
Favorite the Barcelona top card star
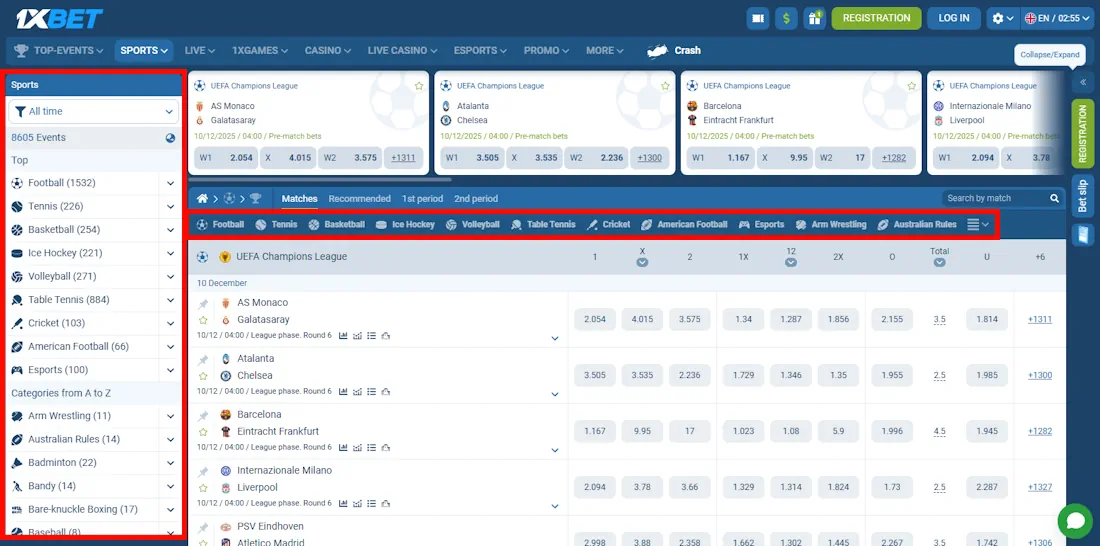[911, 86]
